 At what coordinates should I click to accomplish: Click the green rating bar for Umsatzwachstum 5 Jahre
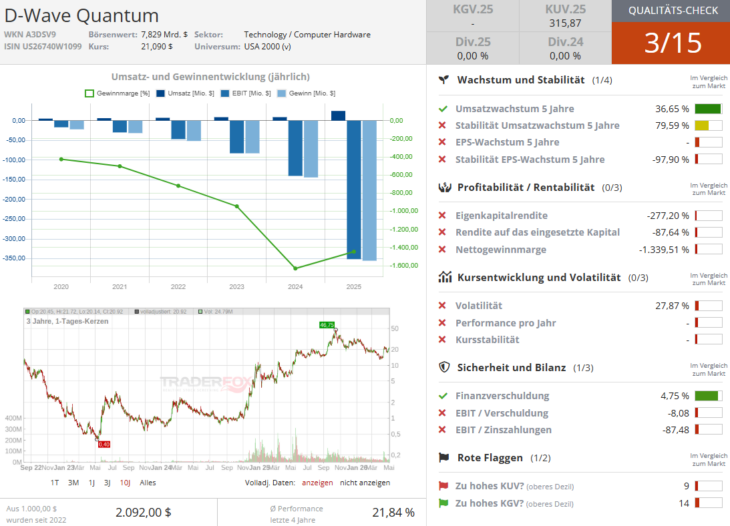(x=708, y=109)
